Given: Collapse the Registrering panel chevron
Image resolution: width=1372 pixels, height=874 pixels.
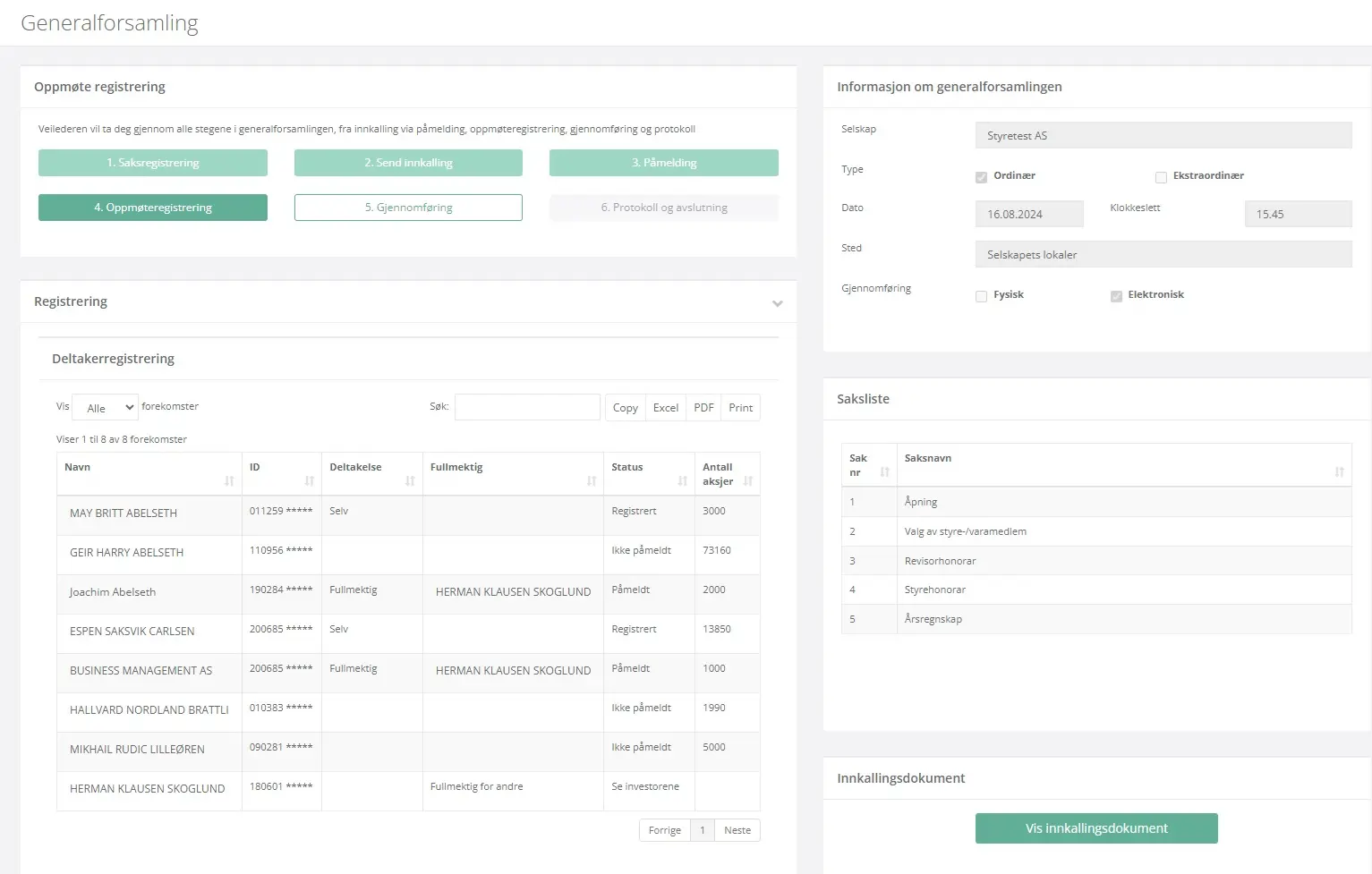Looking at the screenshot, I should point(777,303).
